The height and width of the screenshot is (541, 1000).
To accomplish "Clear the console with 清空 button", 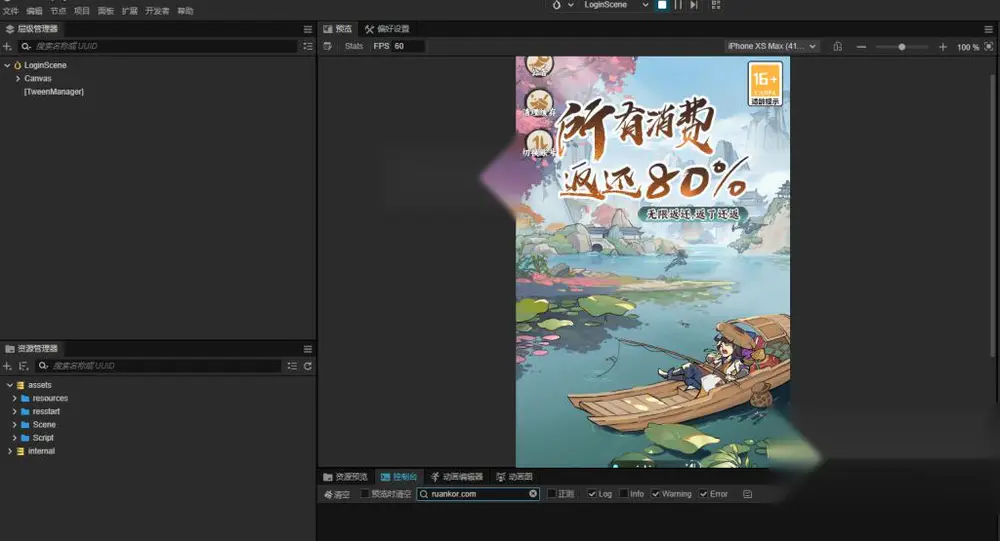I will pyautogui.click(x=337, y=494).
